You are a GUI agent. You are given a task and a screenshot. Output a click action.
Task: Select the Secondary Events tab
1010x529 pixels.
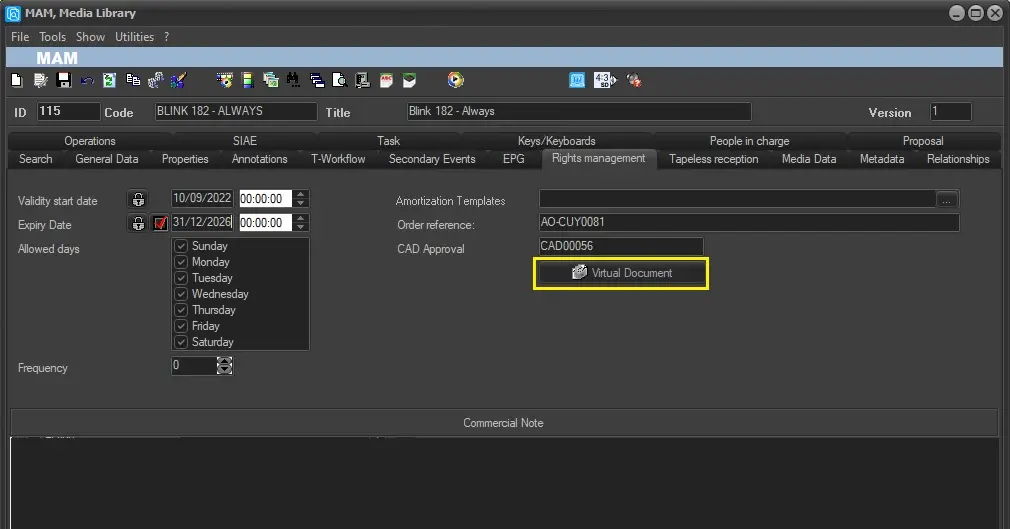(x=432, y=159)
